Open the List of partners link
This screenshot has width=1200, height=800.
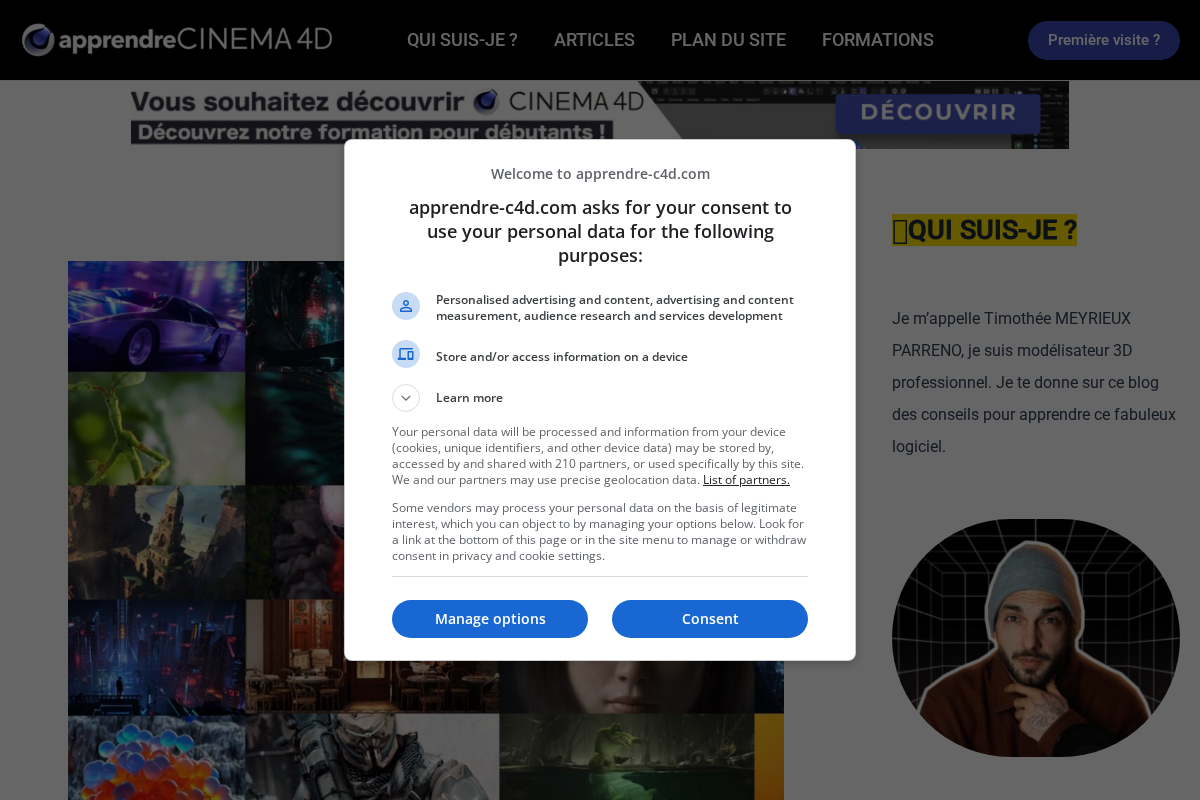coord(746,480)
